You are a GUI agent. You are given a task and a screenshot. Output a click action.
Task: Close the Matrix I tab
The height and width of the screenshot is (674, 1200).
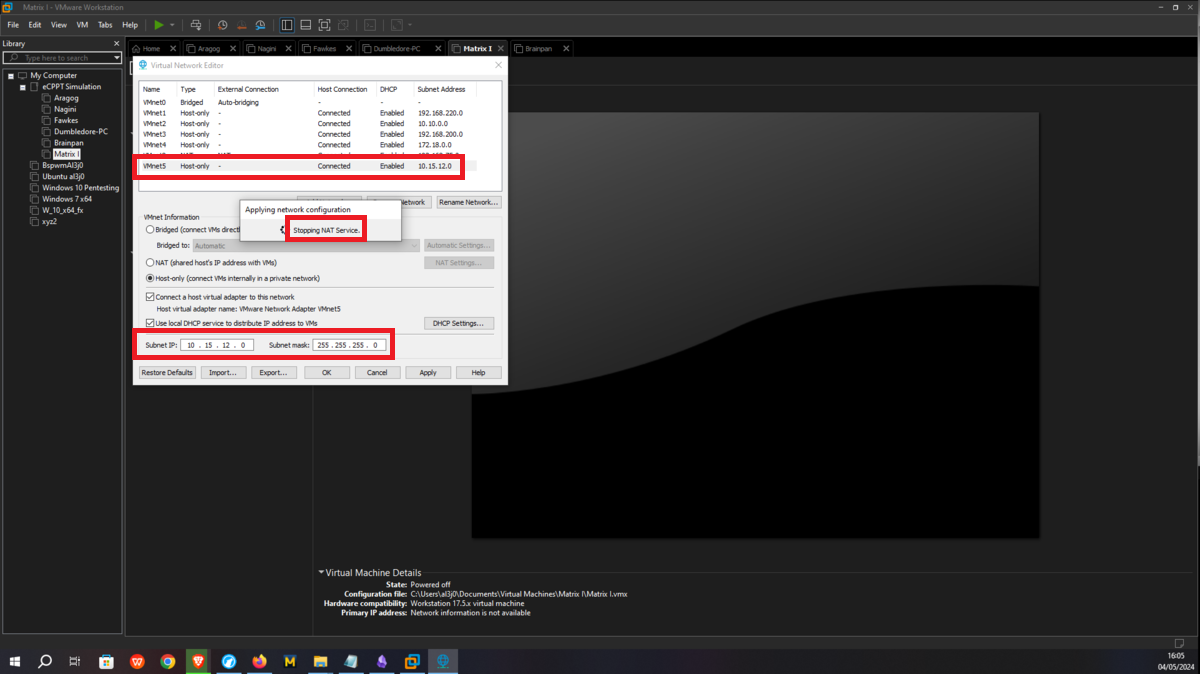pos(500,48)
